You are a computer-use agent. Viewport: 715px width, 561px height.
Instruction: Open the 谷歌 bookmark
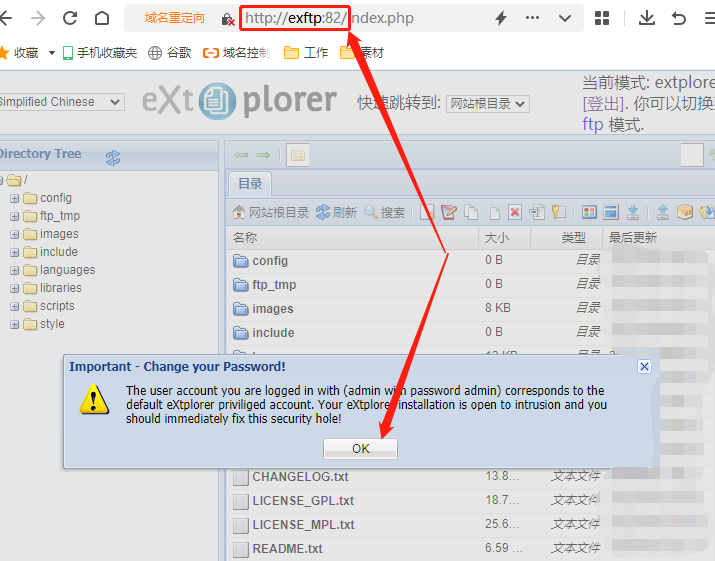pos(170,53)
